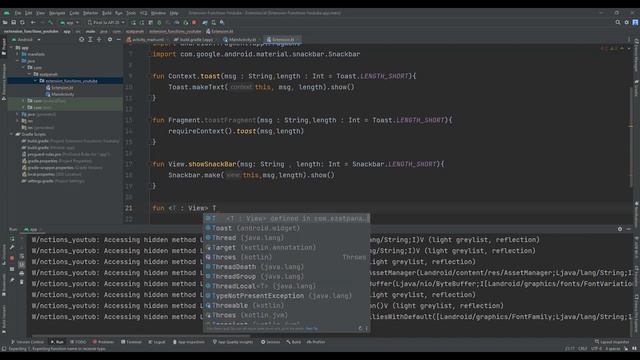Click the Search Everywhere magnifier icon

[x=618, y=22]
